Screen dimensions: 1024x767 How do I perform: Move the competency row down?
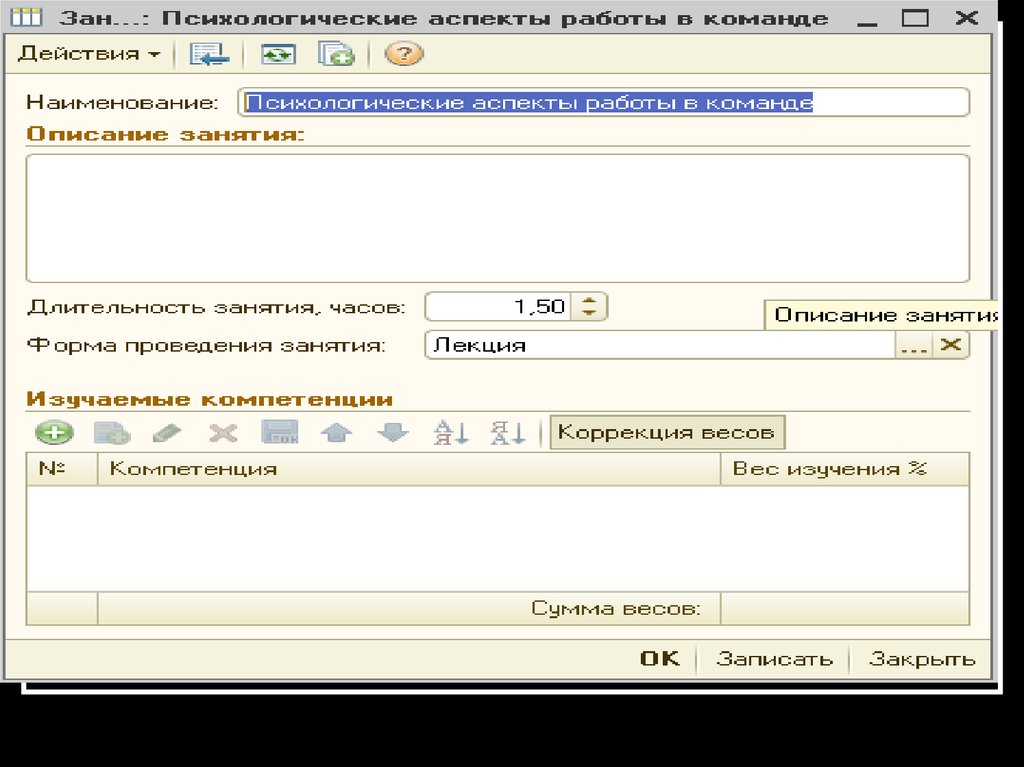[393, 433]
